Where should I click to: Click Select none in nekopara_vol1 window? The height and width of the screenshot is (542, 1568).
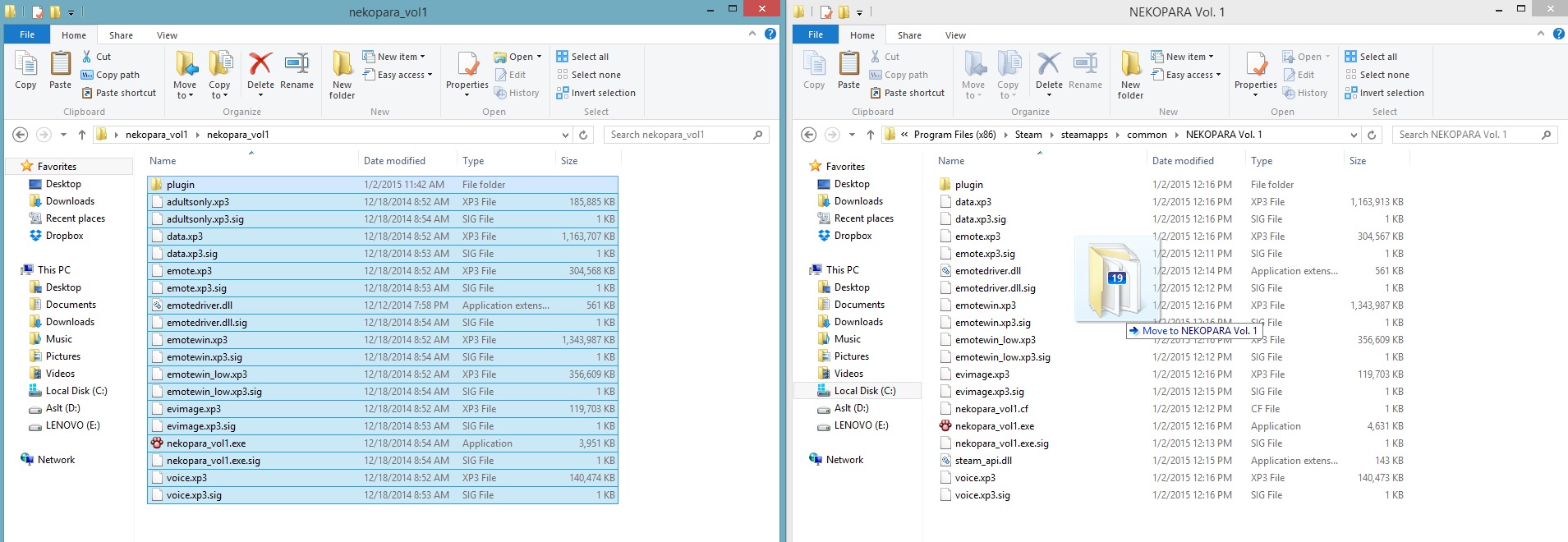[588, 75]
